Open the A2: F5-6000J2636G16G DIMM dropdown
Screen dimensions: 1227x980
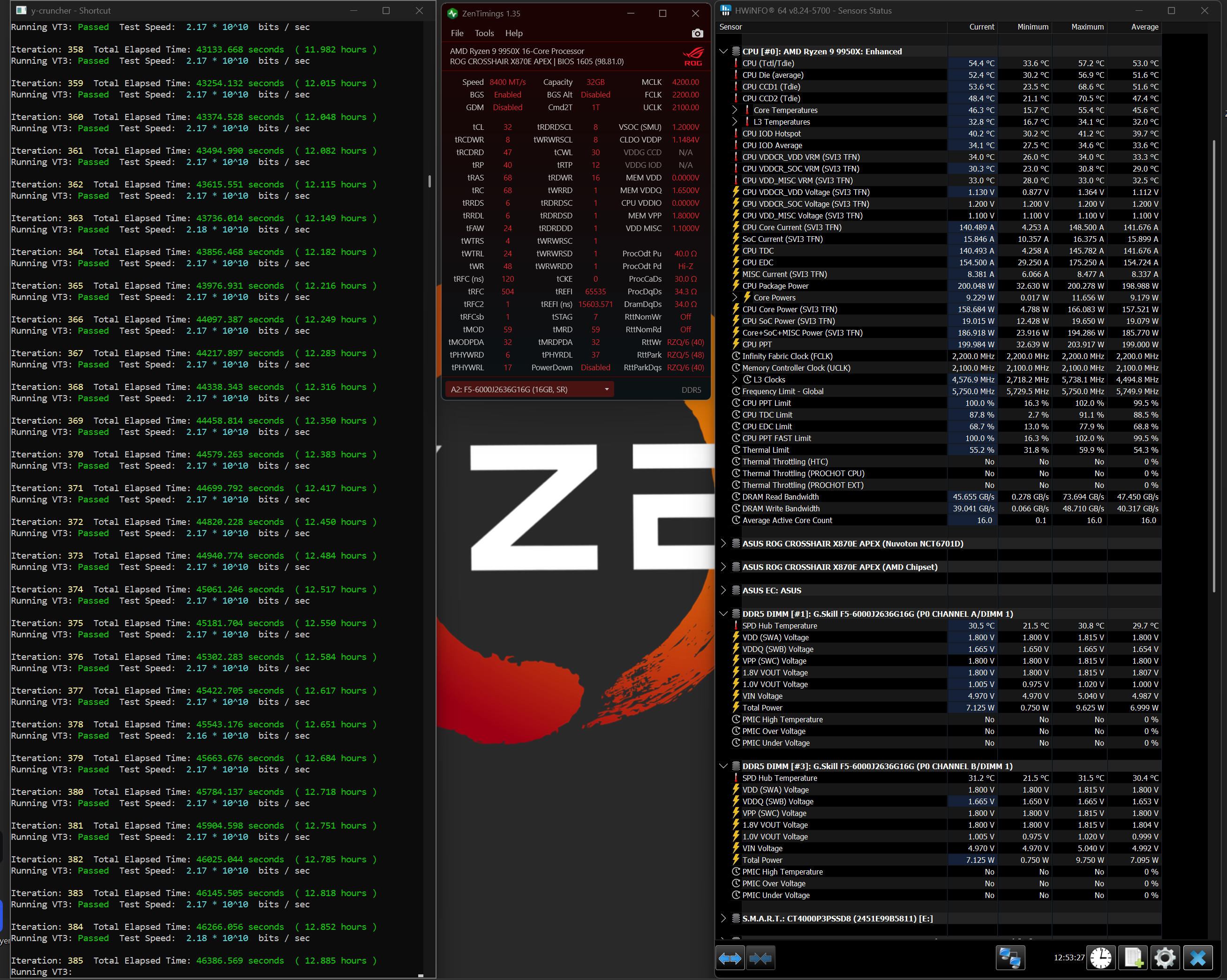tap(529, 389)
